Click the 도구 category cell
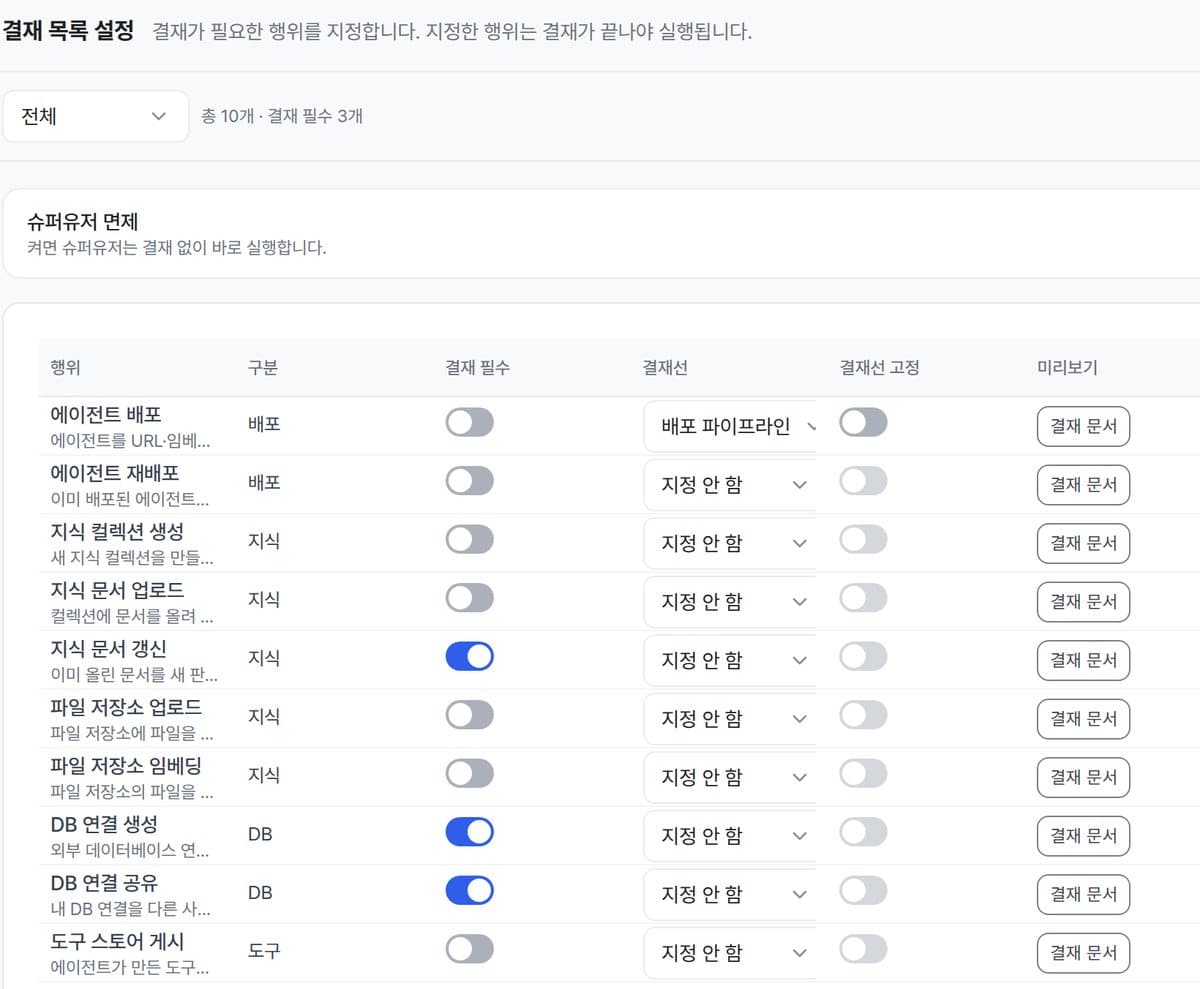The width and height of the screenshot is (1200, 989). coord(264,950)
